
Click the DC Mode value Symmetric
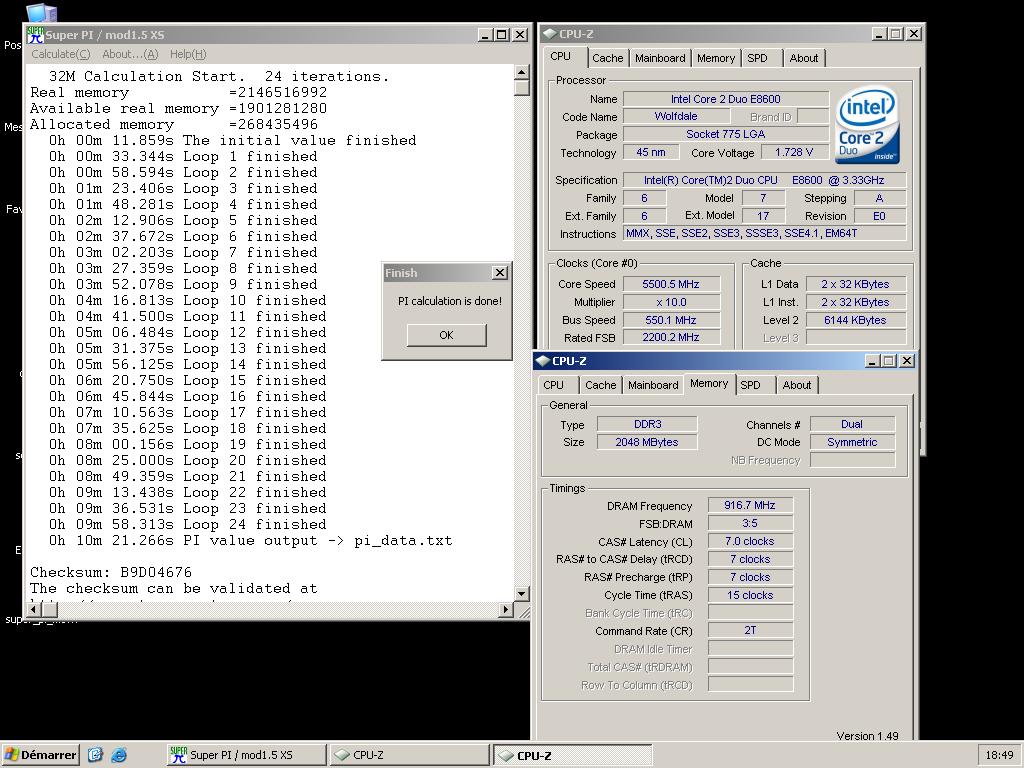(x=852, y=442)
